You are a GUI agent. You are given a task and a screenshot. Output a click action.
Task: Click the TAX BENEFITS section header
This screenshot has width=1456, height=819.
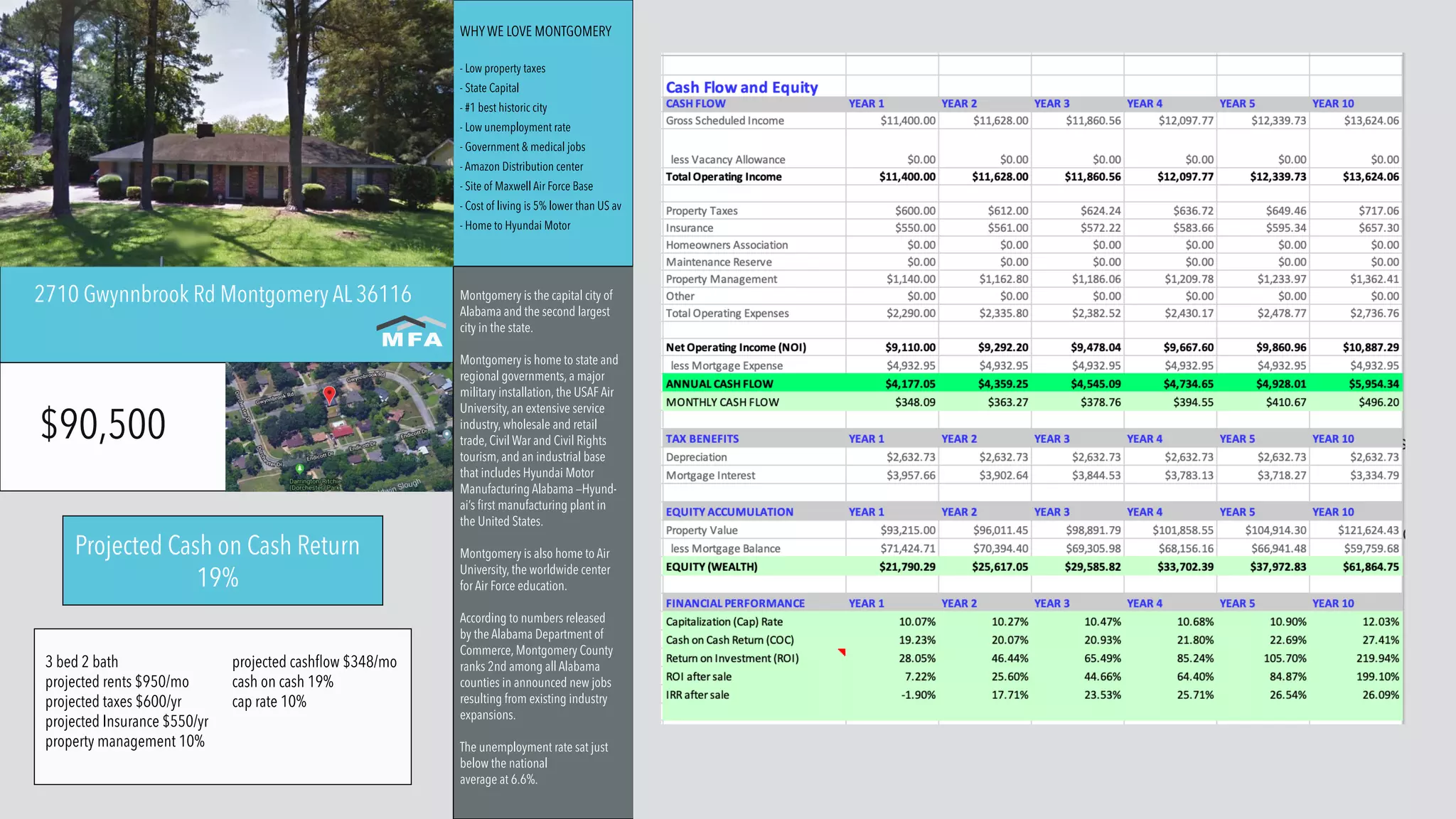702,439
